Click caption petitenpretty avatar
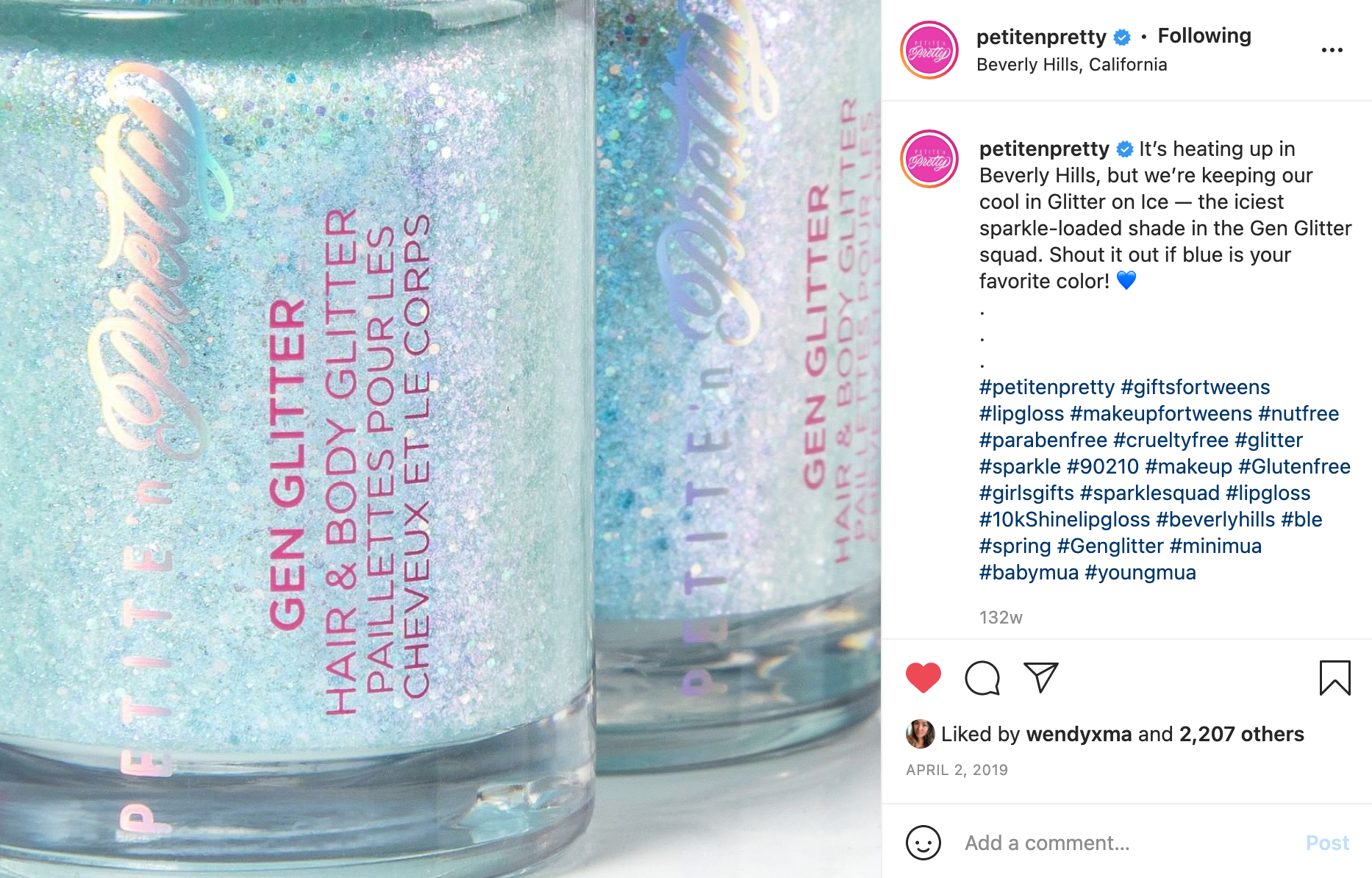This screenshot has width=1372, height=878. [929, 159]
